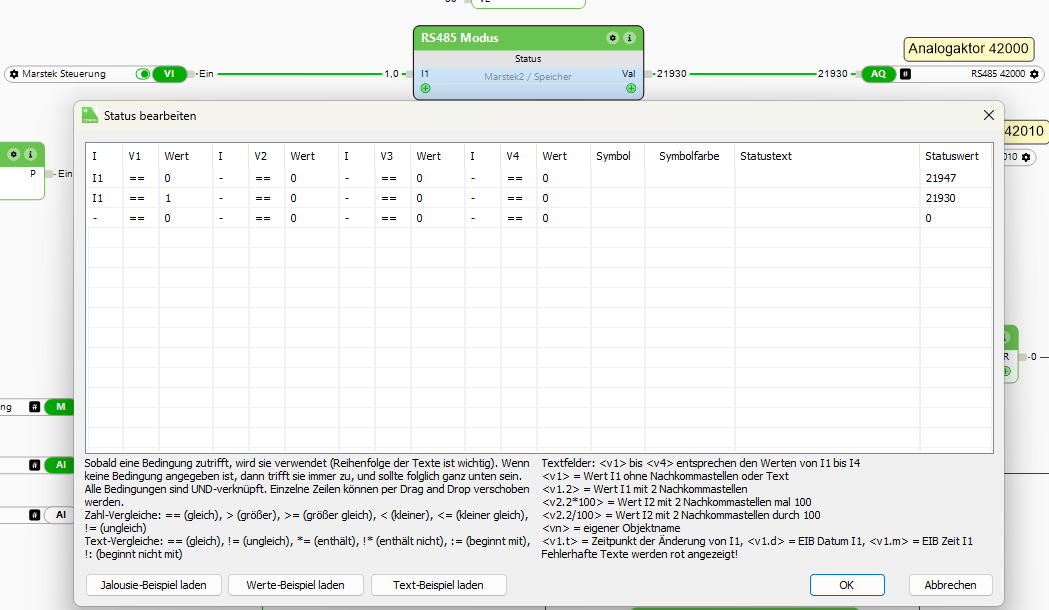
Task: Click Symbolfarbe column header
Action: pyautogui.click(x=689, y=156)
